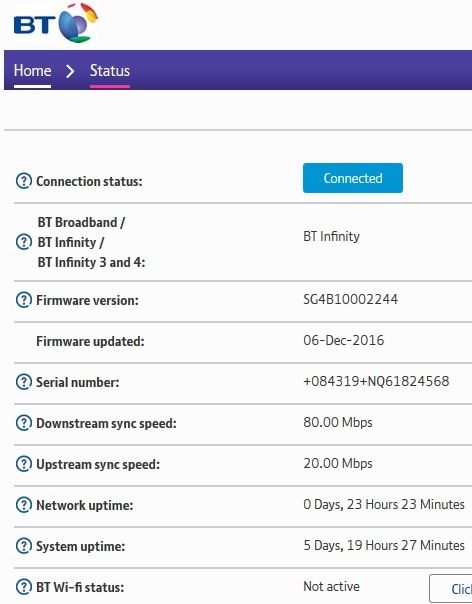The width and height of the screenshot is (472, 604).
Task: Open help for Downstream sync speed
Action: [24, 423]
